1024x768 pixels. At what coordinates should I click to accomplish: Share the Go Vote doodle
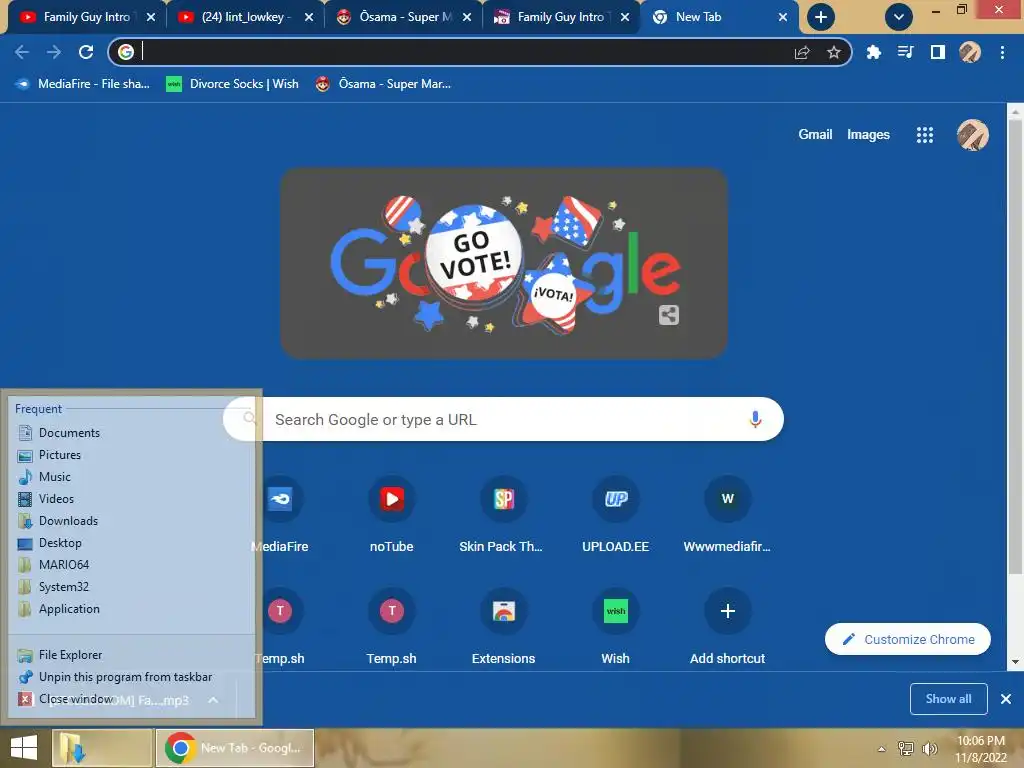click(x=669, y=315)
